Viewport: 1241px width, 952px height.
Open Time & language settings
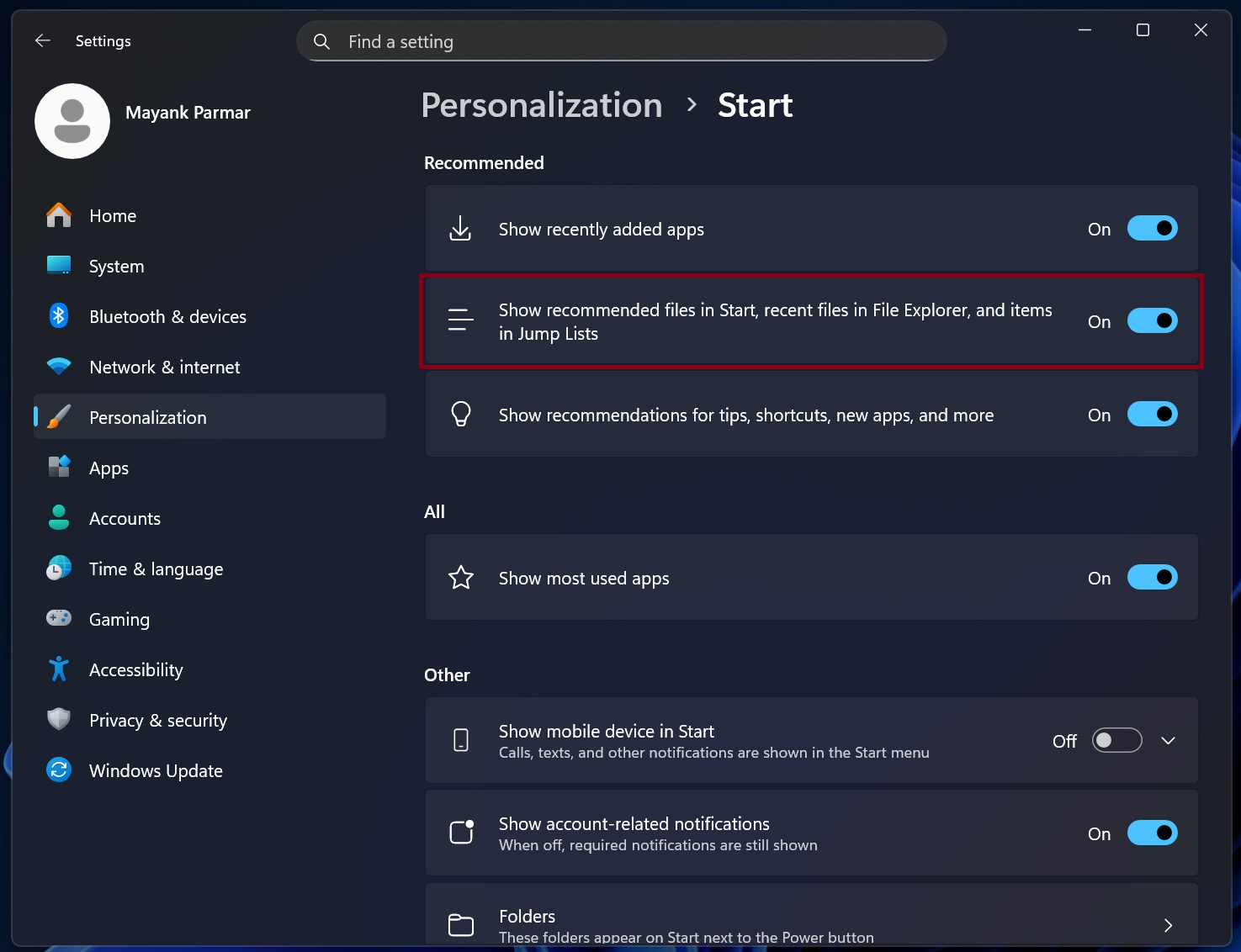pos(156,569)
